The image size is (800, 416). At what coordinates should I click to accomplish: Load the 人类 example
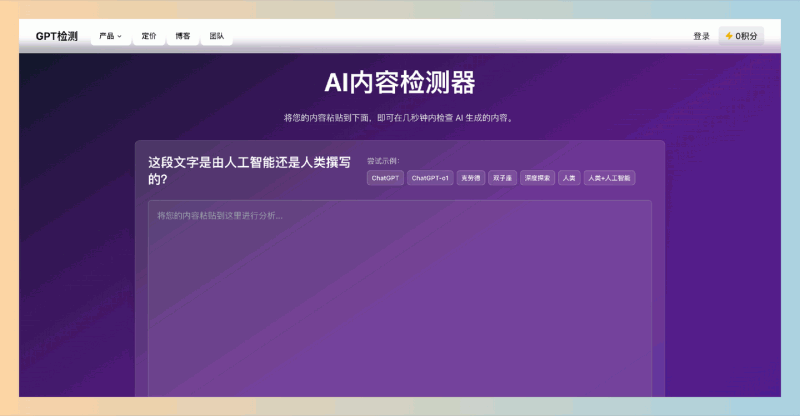pos(569,178)
